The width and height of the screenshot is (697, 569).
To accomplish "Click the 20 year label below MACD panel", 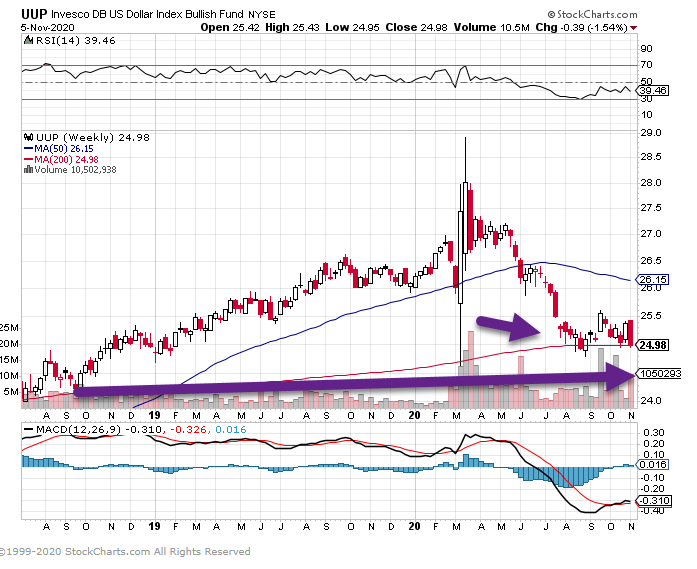I will pyautogui.click(x=414, y=526).
